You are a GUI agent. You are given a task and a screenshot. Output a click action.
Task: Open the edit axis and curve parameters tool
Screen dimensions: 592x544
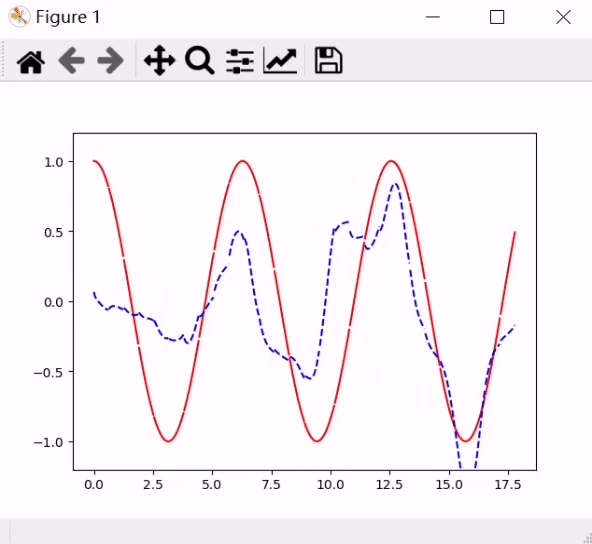point(280,60)
